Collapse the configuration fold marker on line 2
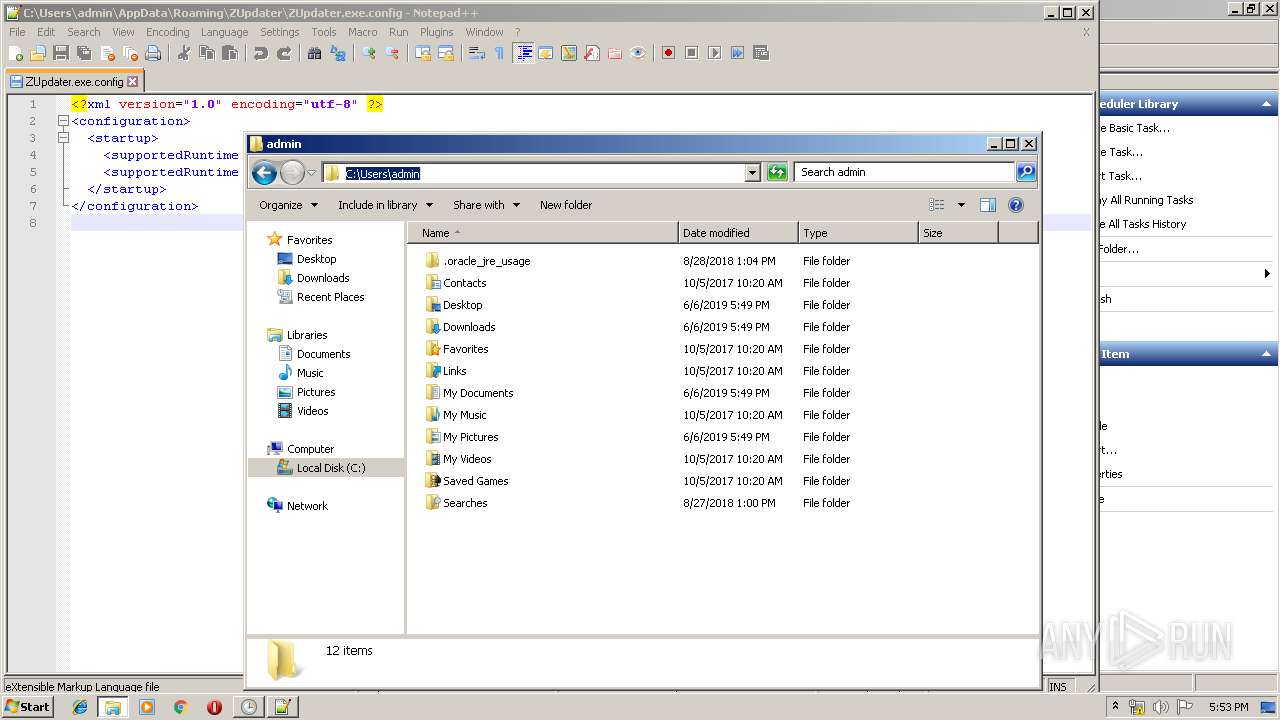This screenshot has height=720, width=1280. 63,121
